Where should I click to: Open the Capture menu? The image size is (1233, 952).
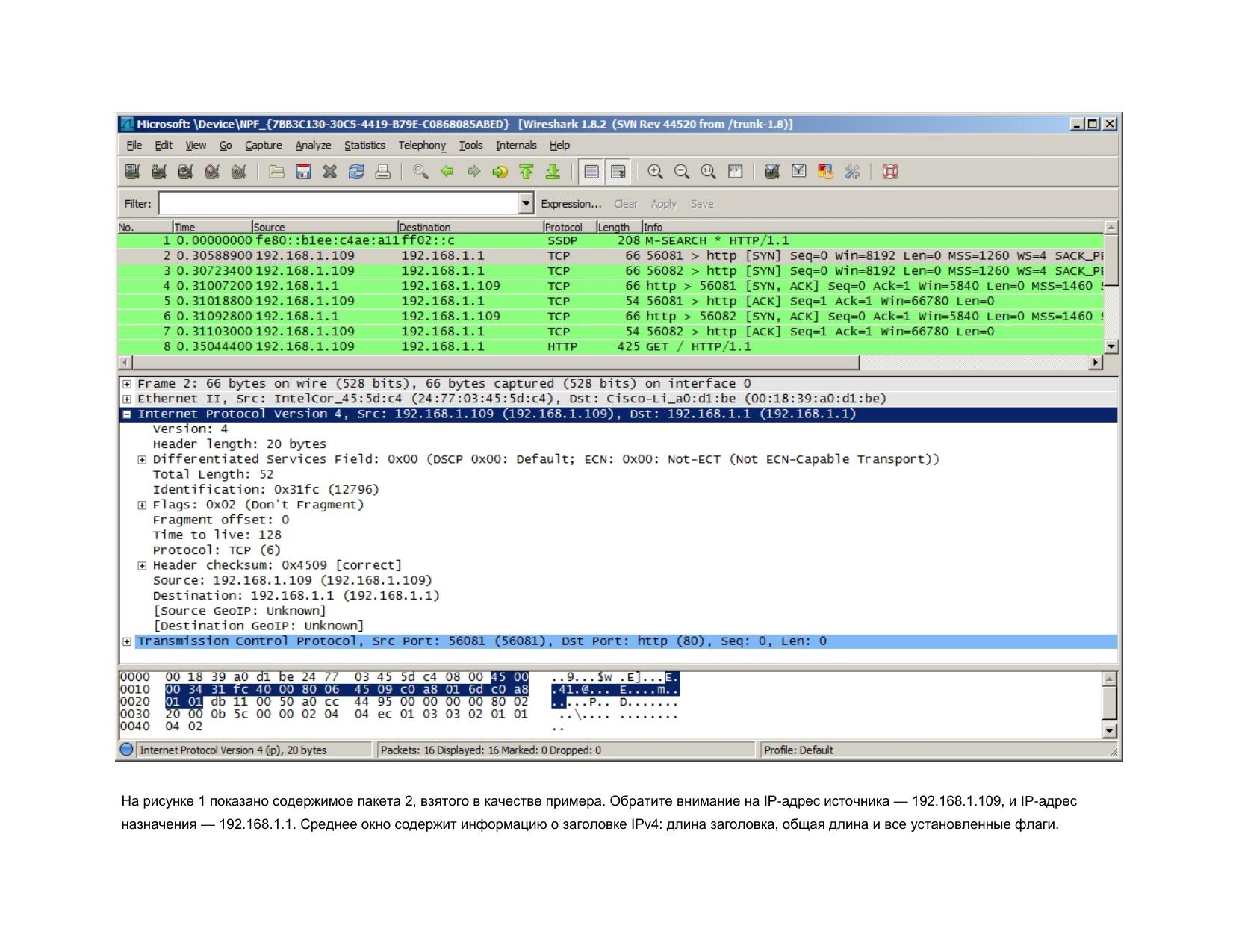pos(264,146)
